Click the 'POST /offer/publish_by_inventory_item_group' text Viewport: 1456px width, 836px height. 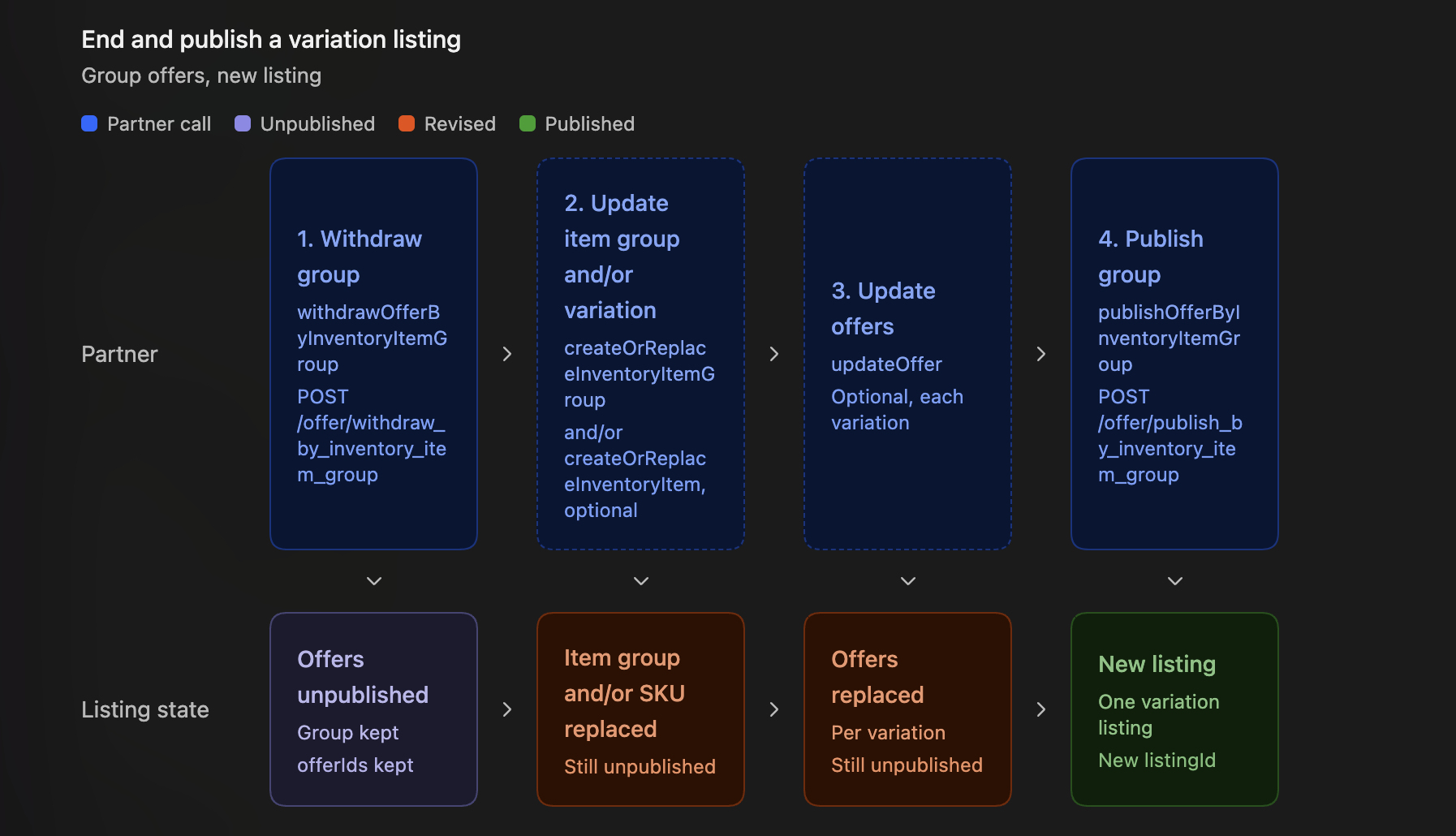pos(1170,436)
